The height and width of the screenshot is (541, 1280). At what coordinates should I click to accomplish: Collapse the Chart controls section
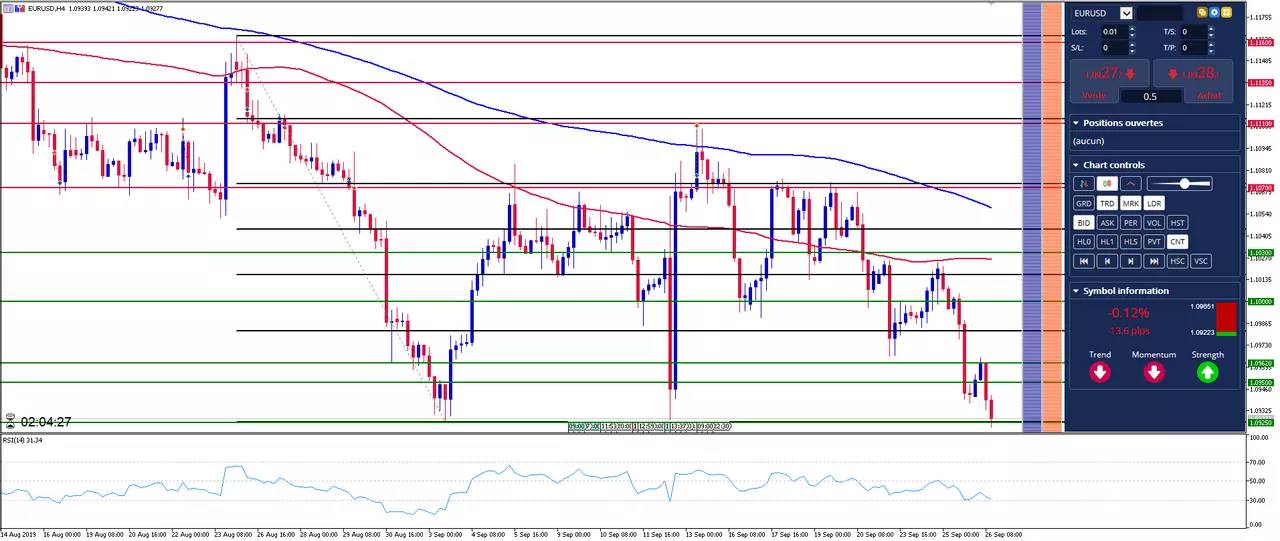1076,165
